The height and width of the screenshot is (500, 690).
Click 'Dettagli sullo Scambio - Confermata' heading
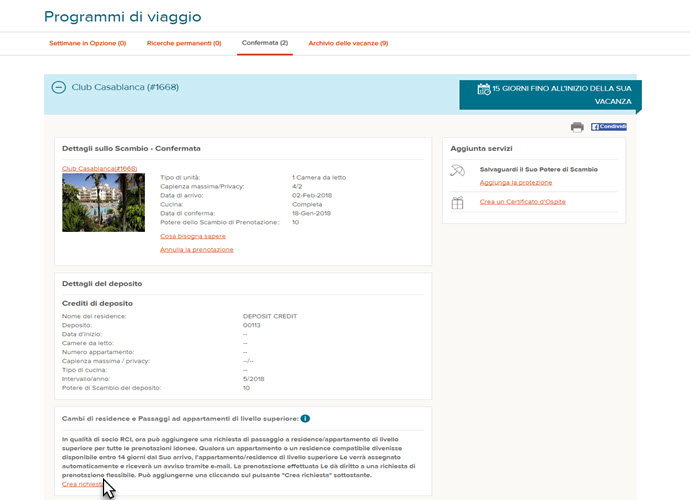pyautogui.click(x=131, y=149)
